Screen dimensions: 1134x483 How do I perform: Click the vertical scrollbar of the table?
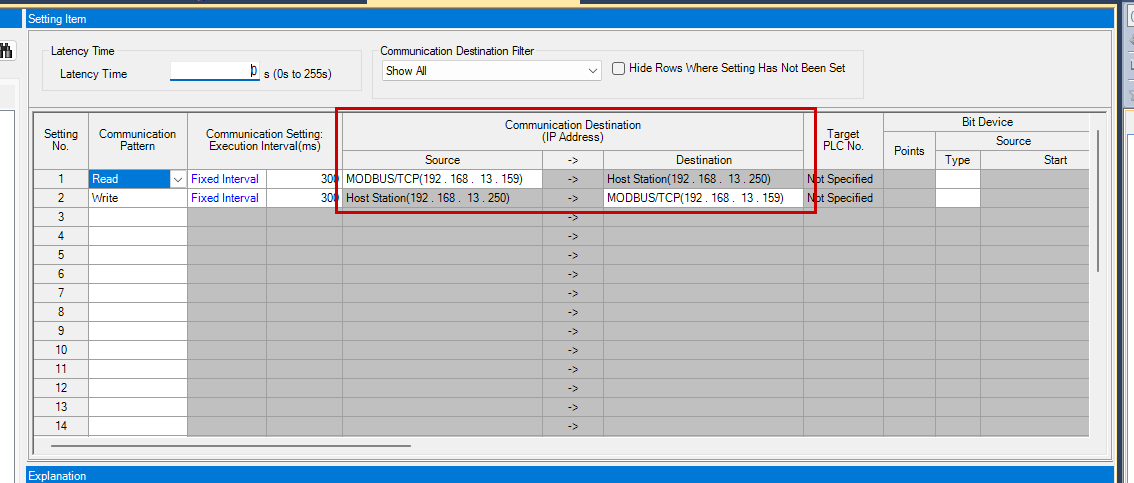(1099, 201)
